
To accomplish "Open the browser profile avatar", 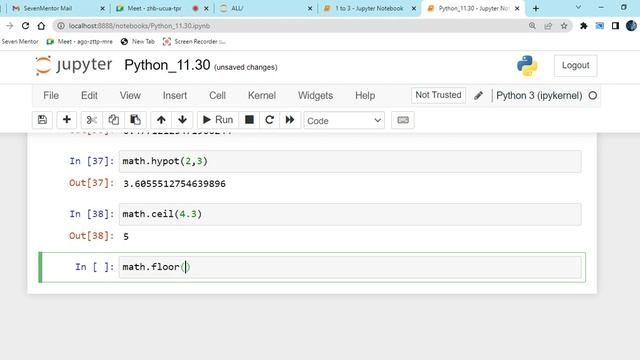I will pyautogui.click(x=631, y=26).
